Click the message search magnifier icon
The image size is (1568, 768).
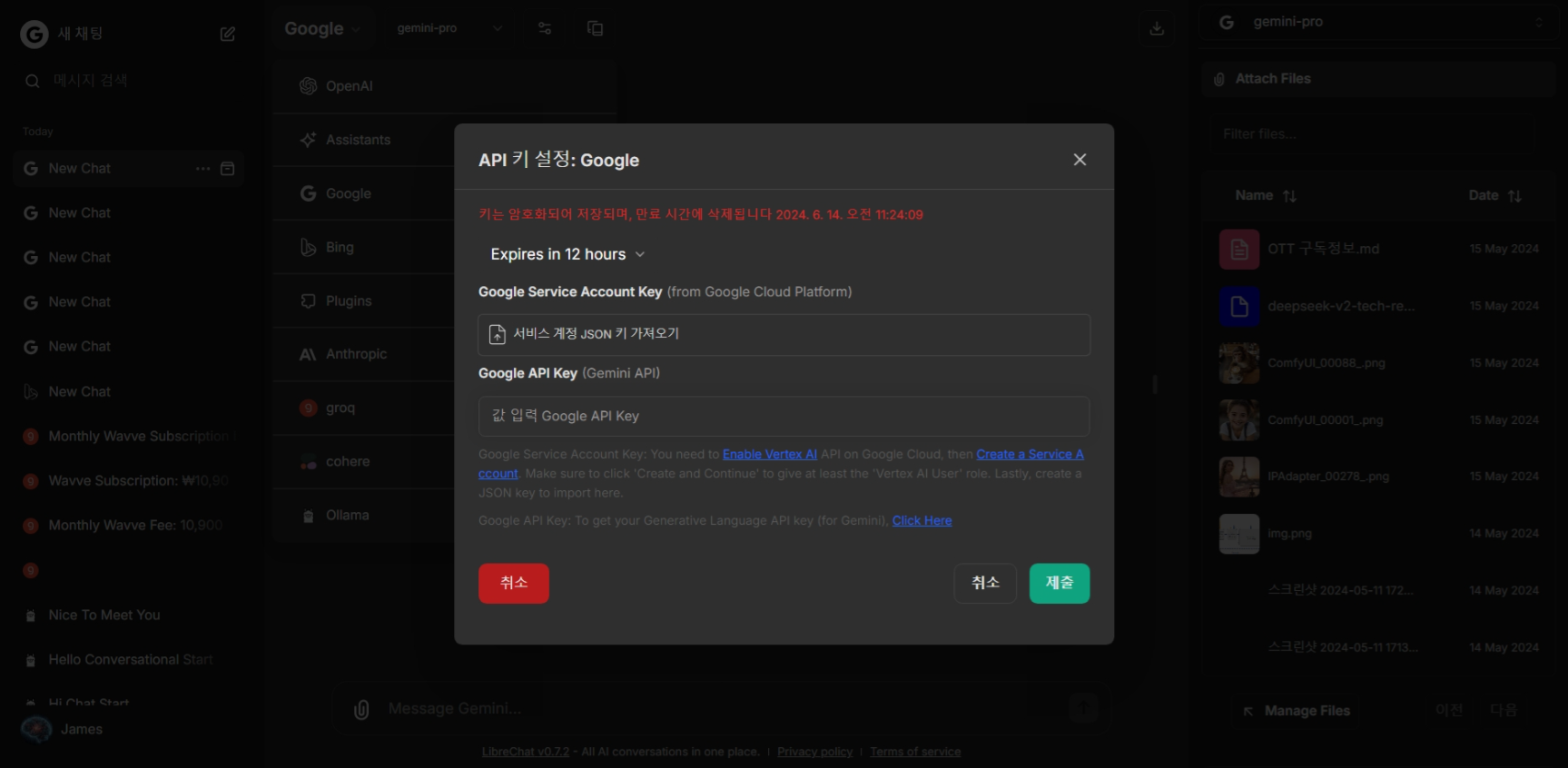[x=33, y=81]
